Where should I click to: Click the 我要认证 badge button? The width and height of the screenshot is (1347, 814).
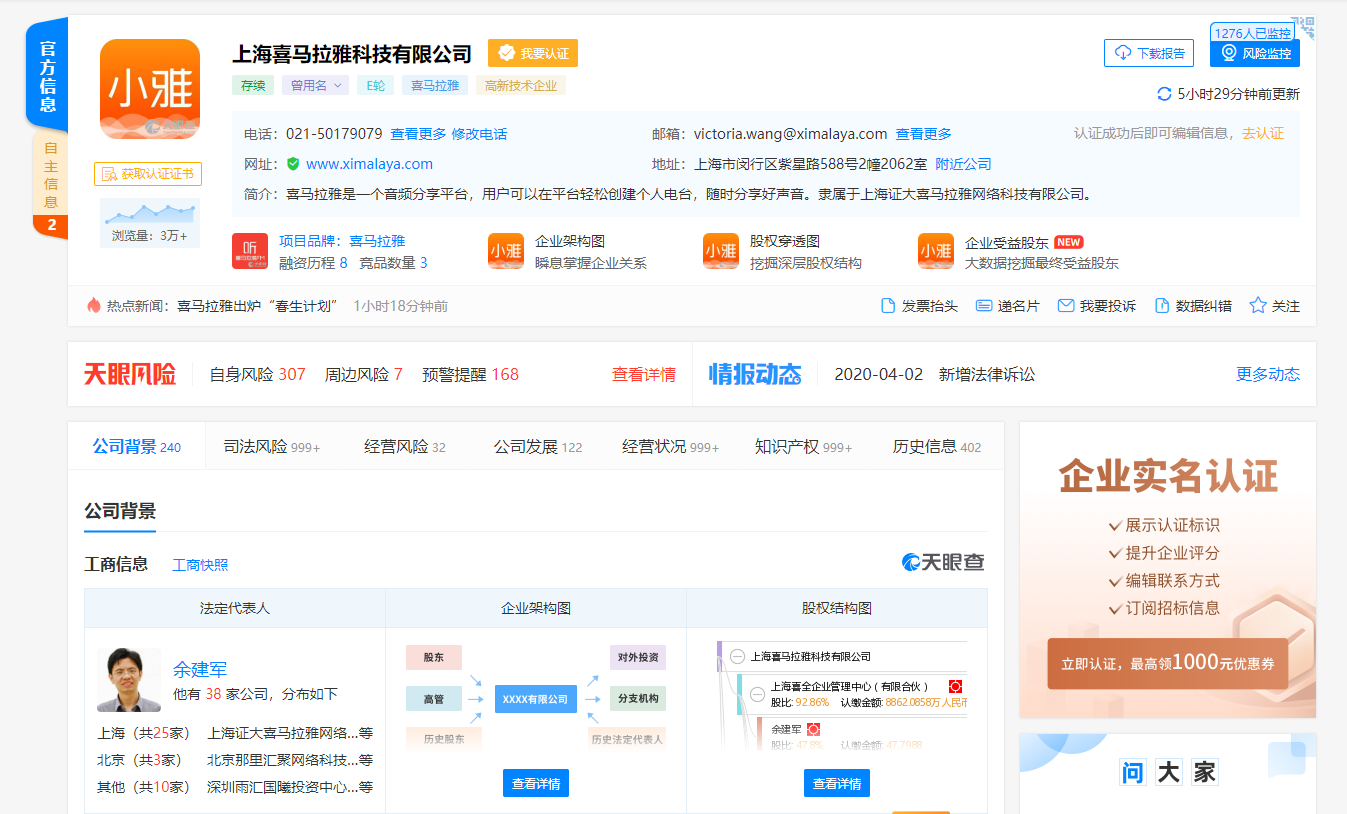(x=533, y=53)
